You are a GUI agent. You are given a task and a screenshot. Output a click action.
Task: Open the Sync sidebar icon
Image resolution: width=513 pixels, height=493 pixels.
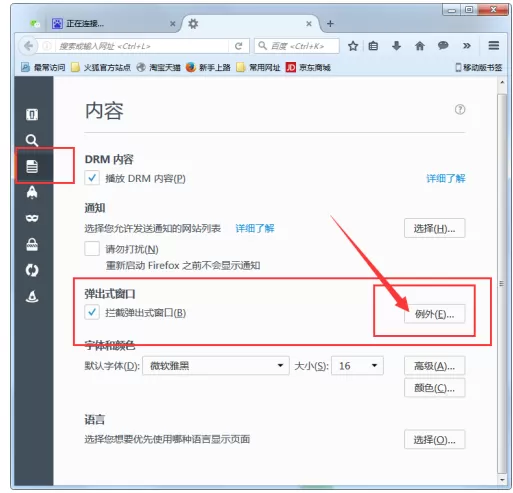click(32, 270)
